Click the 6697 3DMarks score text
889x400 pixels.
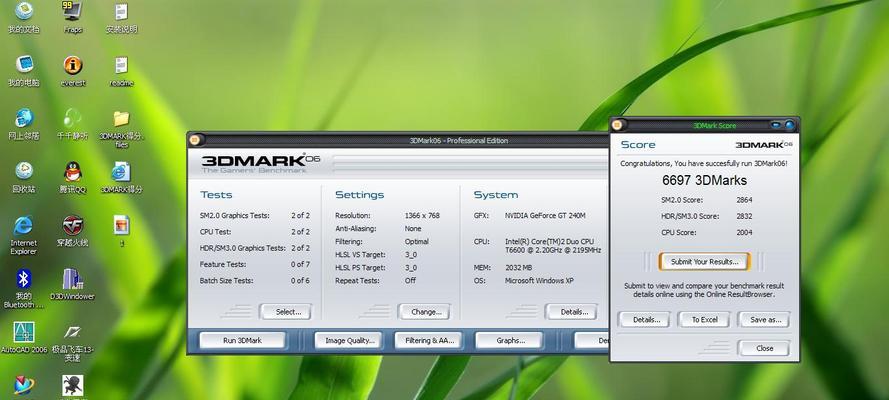coord(704,181)
